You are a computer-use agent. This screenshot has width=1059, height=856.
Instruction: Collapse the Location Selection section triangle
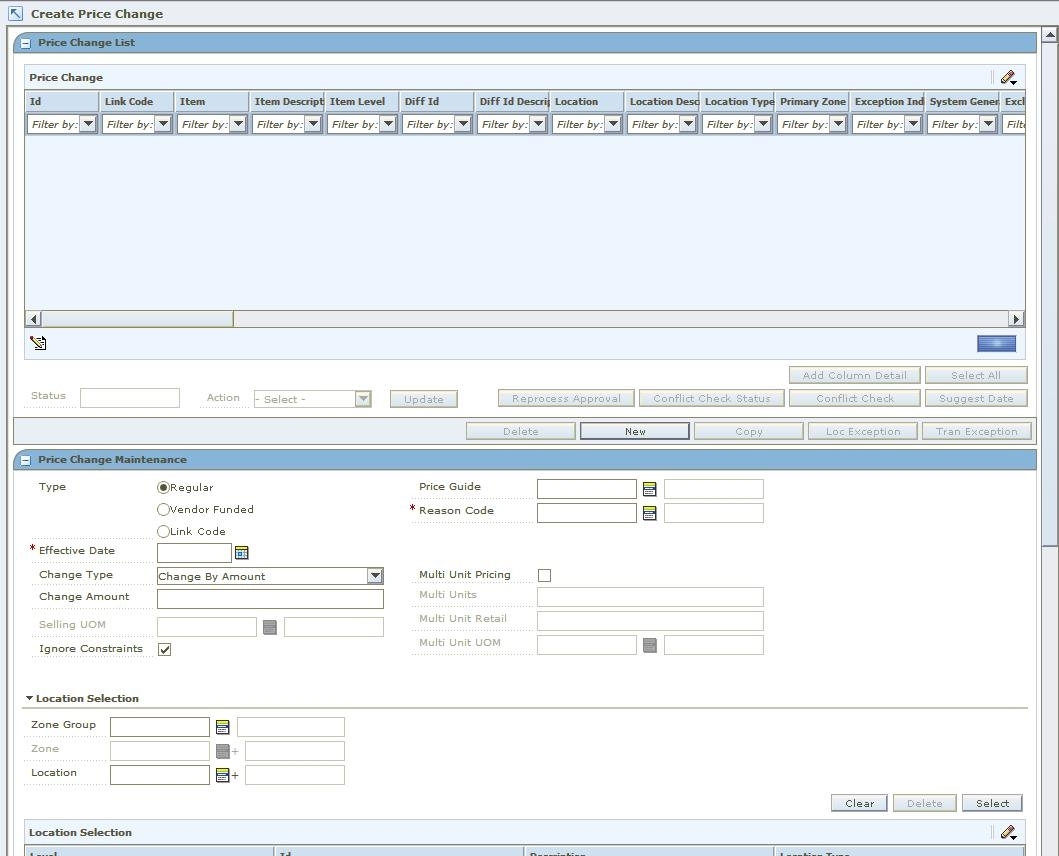(29, 698)
